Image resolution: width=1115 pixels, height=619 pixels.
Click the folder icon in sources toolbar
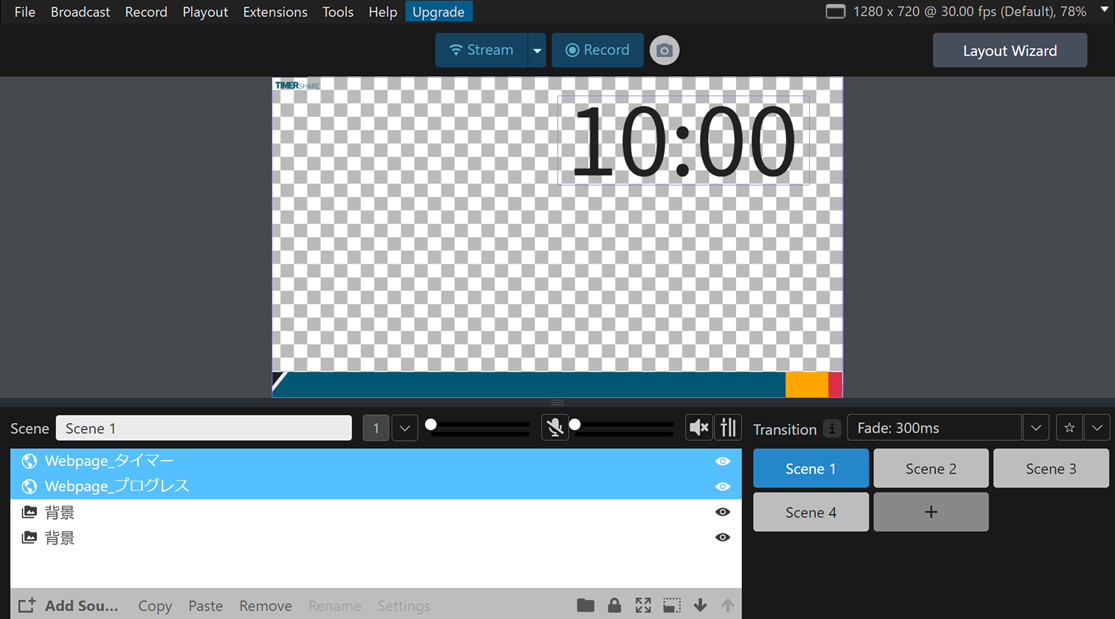pyautogui.click(x=586, y=605)
